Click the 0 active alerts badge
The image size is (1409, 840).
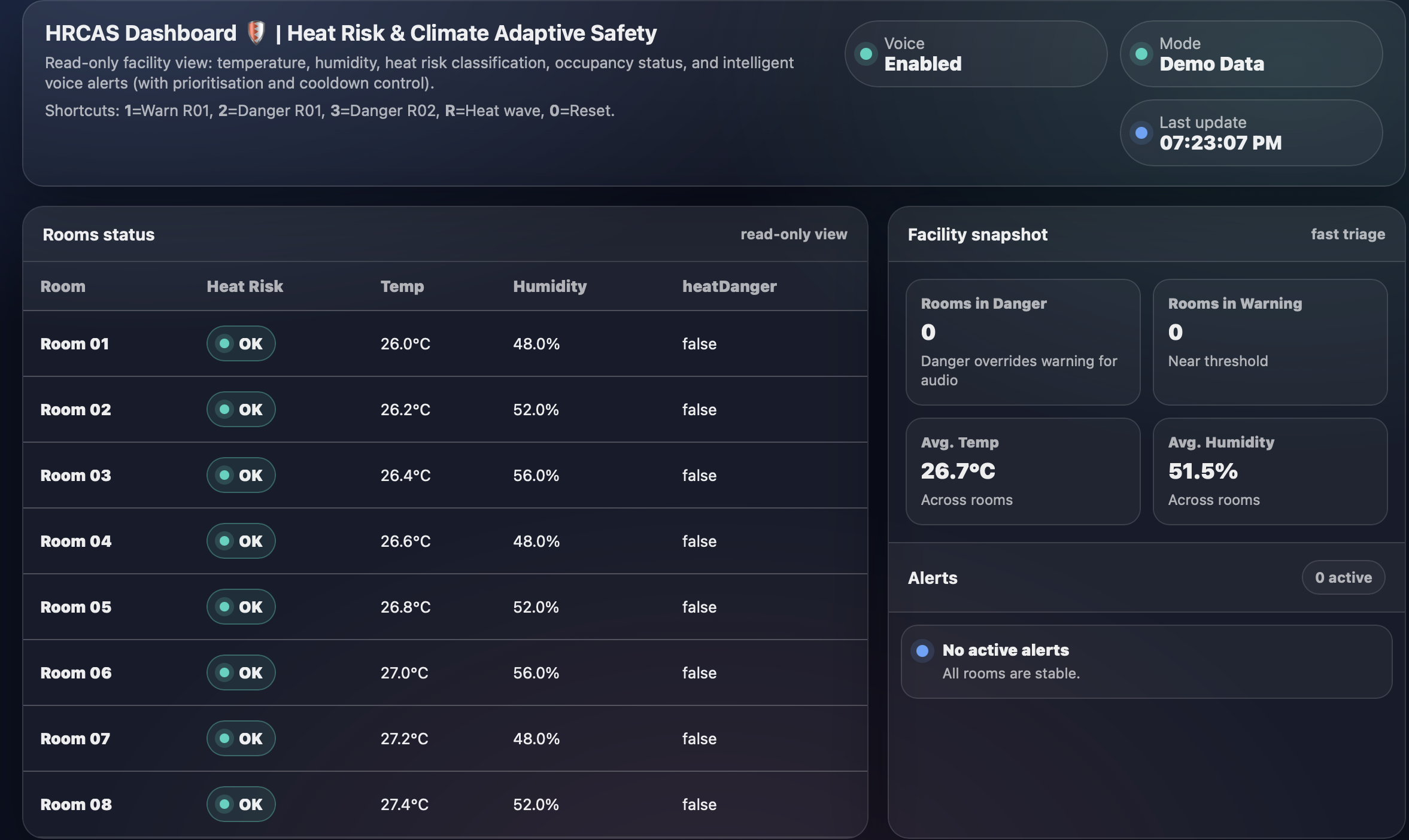1343,577
